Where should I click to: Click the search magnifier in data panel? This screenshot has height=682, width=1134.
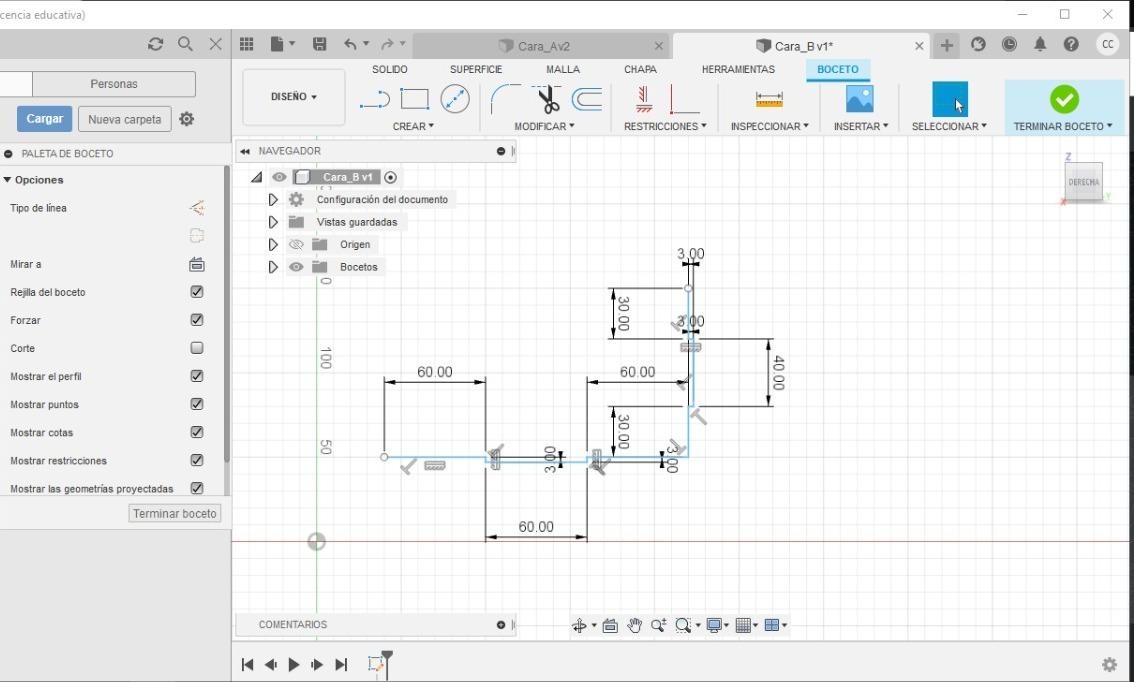pos(185,44)
